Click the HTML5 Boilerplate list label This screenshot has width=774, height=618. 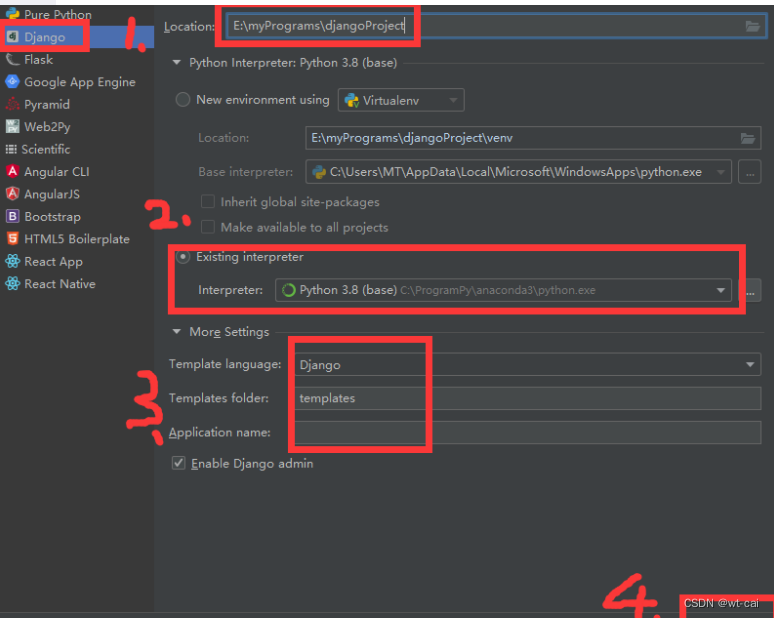(x=77, y=239)
